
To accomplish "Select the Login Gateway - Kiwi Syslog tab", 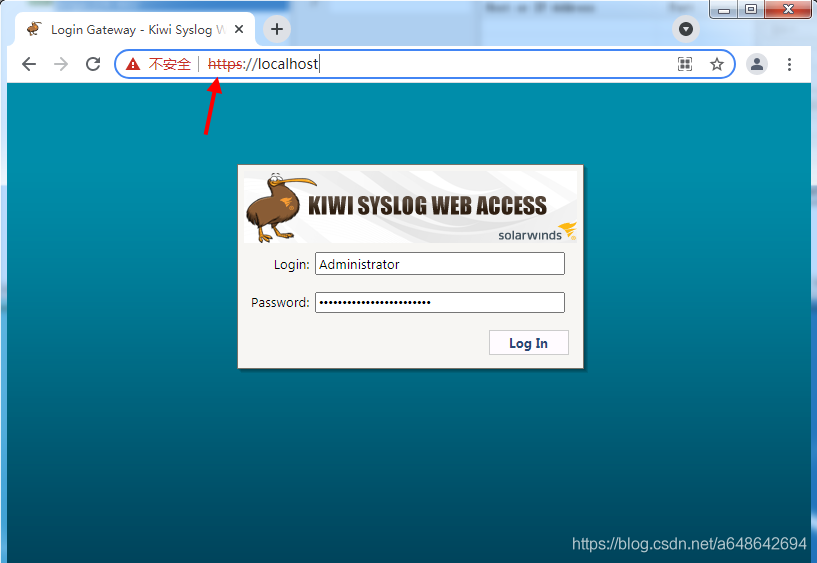I will click(135, 29).
